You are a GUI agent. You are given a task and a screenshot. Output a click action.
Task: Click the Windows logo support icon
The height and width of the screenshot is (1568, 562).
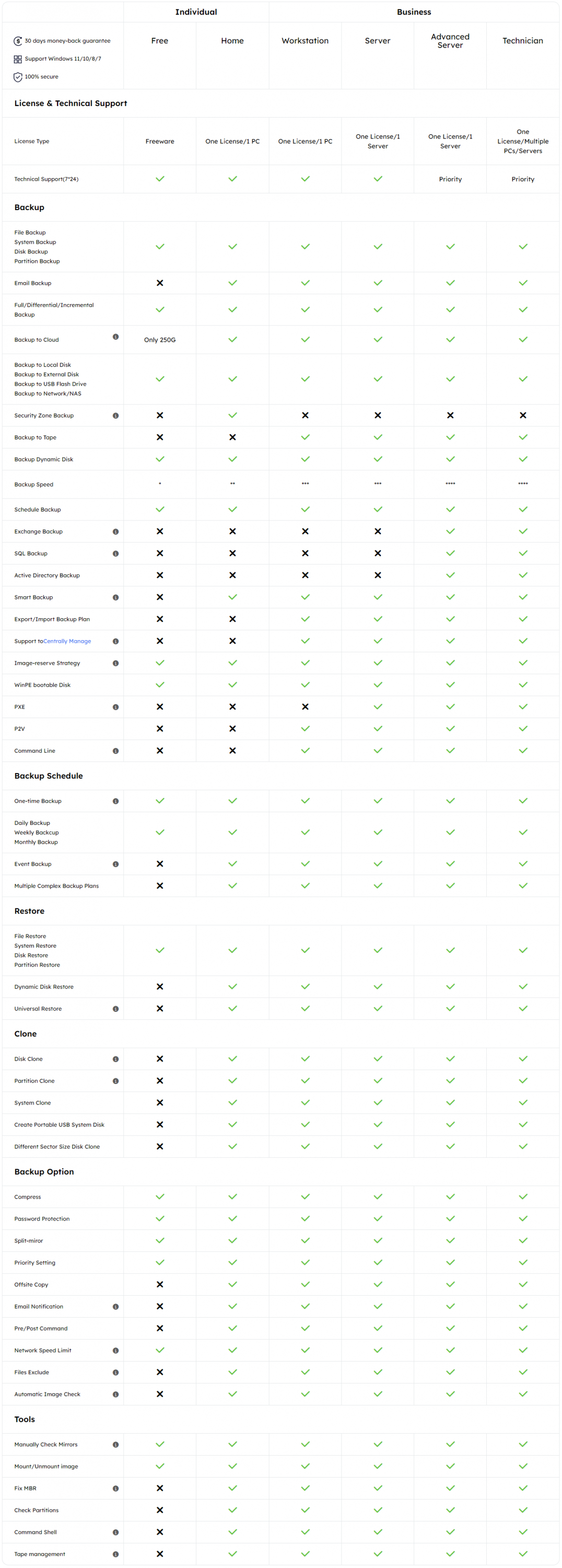pos(18,59)
